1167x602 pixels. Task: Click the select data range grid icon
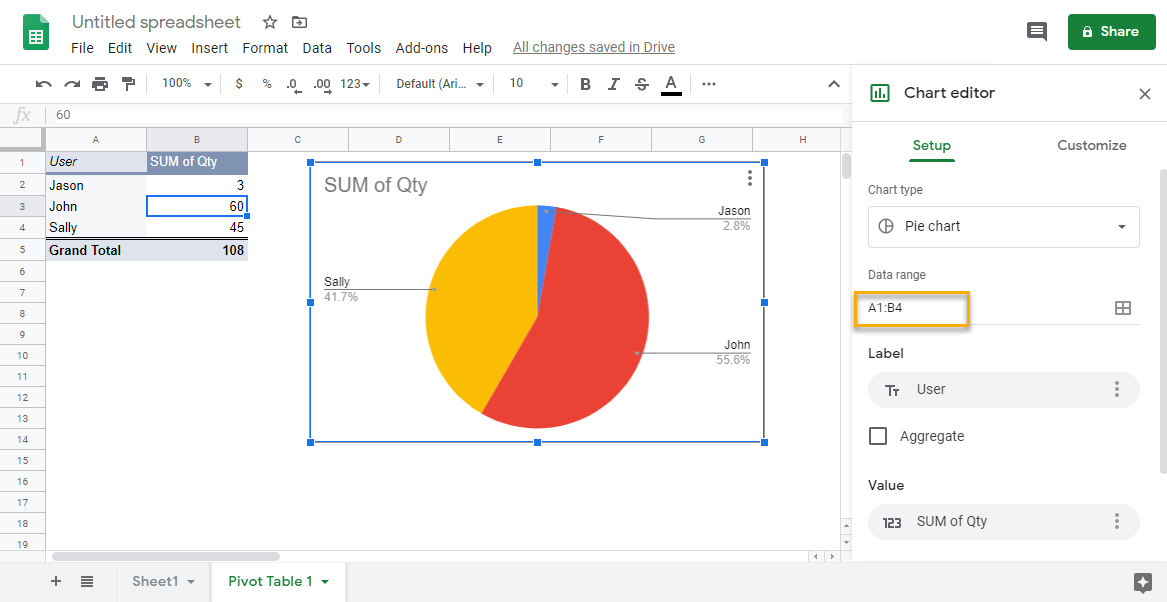(x=1123, y=308)
